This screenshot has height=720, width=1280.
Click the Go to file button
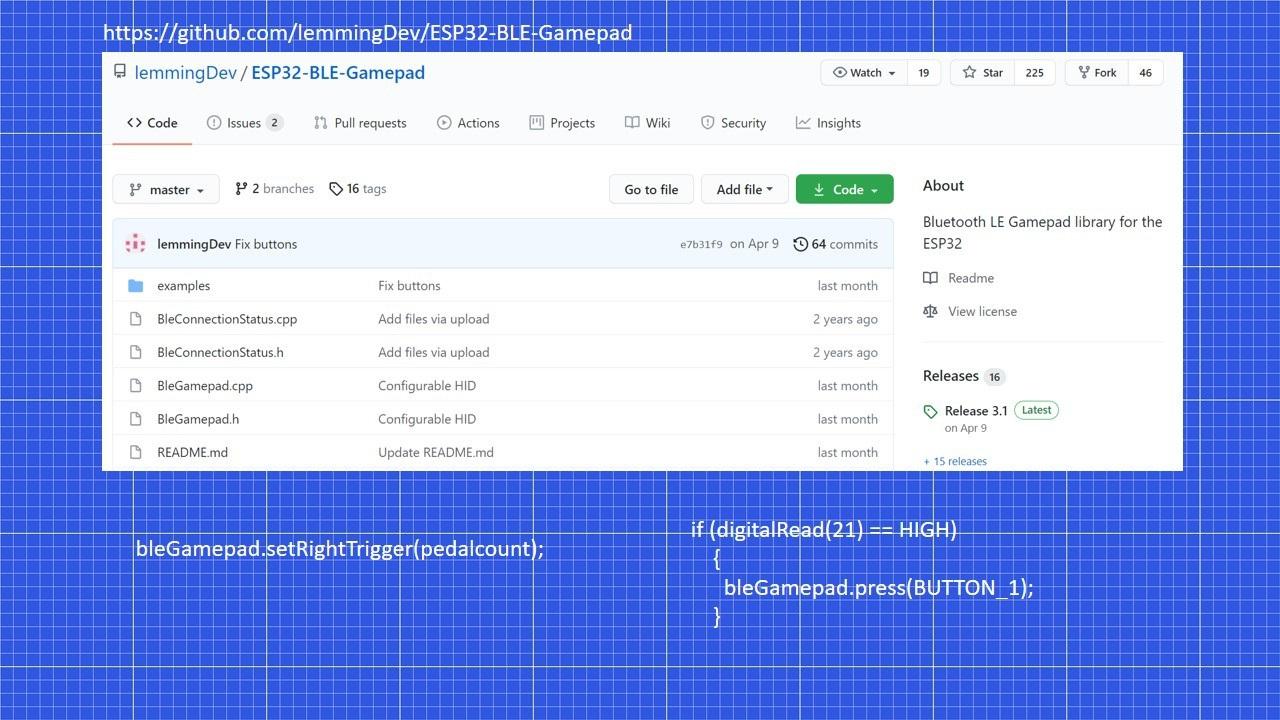coord(651,189)
